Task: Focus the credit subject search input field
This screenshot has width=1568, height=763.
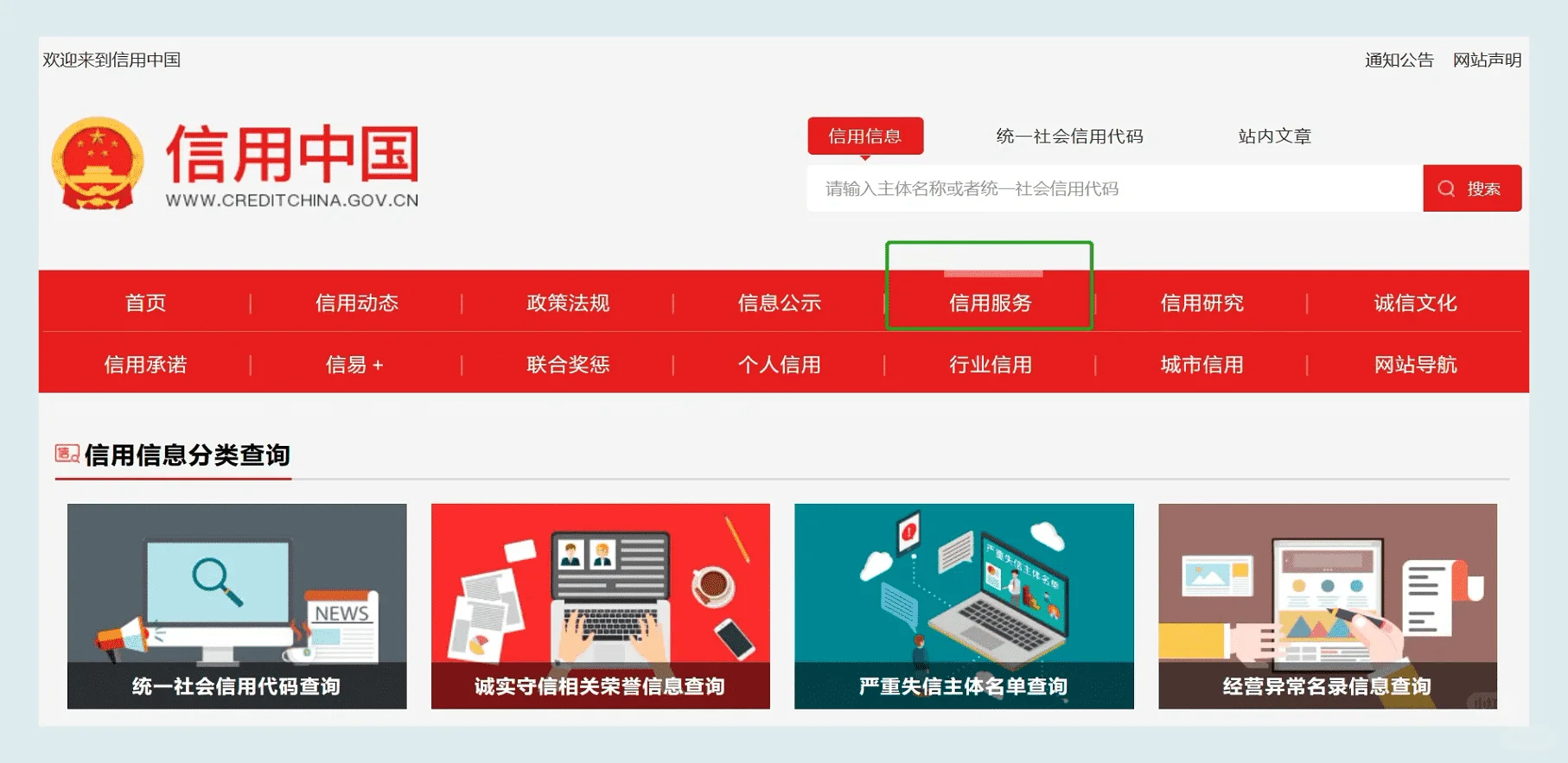Action: pos(1115,188)
